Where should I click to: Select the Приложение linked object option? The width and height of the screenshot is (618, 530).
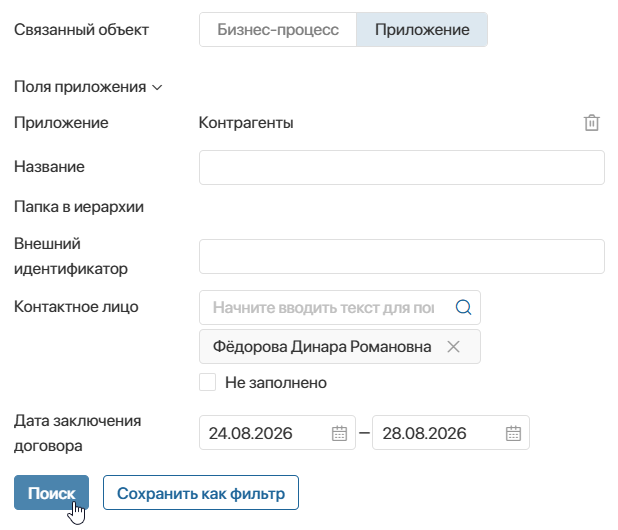(x=422, y=30)
